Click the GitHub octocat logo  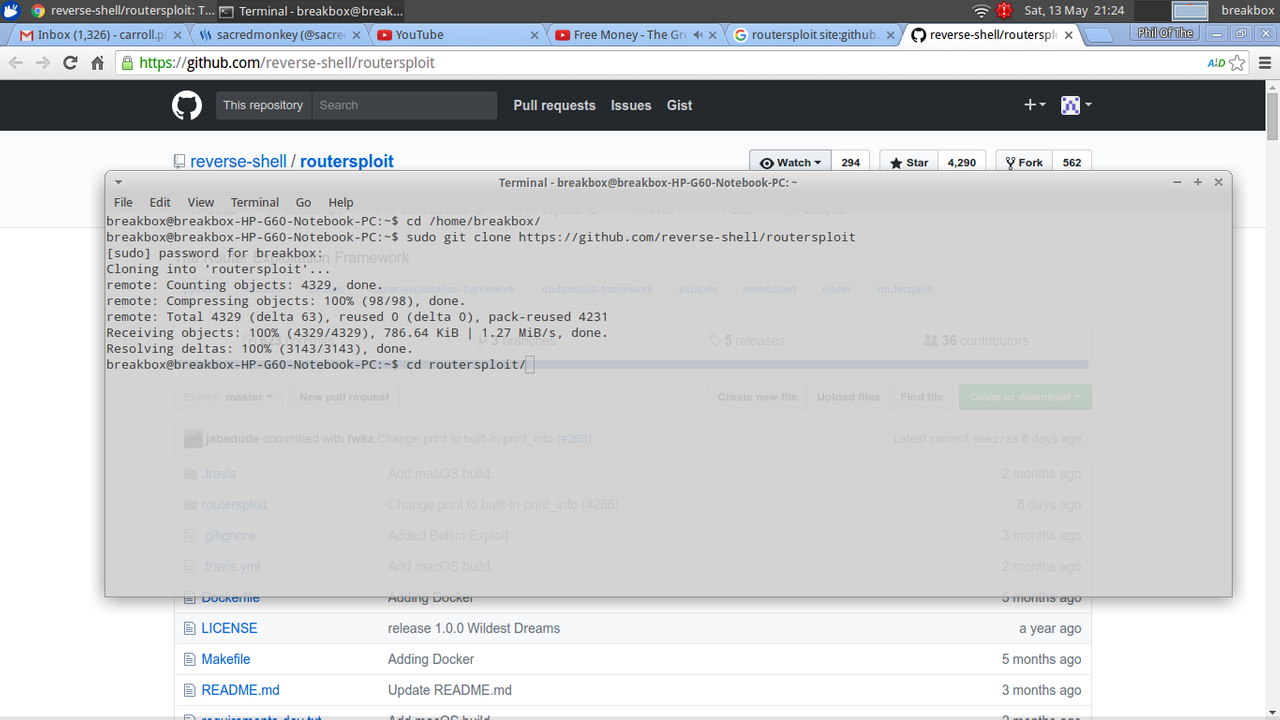pyautogui.click(x=187, y=105)
